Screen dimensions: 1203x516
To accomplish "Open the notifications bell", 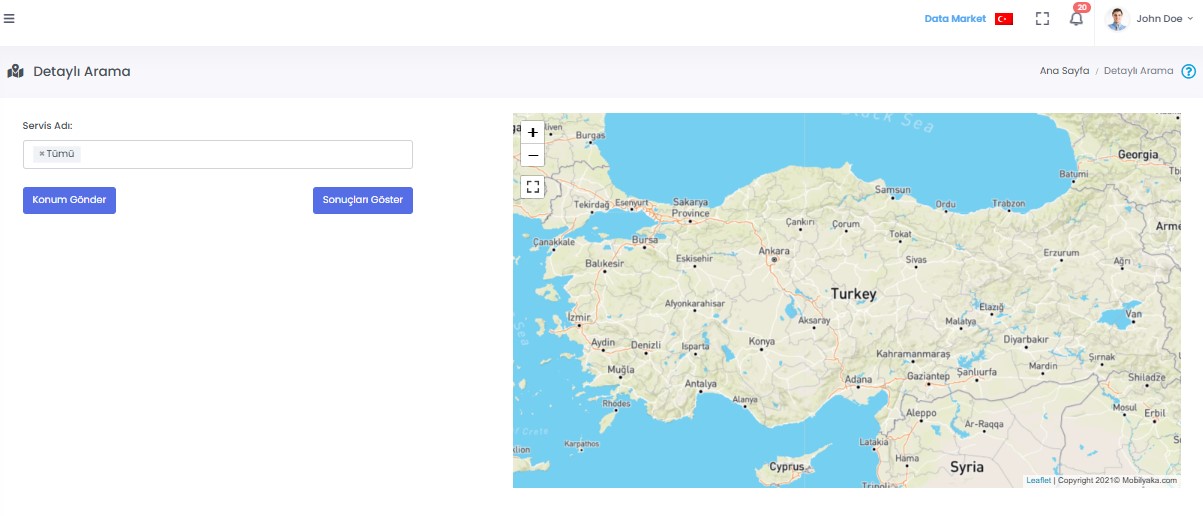I will pyautogui.click(x=1076, y=19).
